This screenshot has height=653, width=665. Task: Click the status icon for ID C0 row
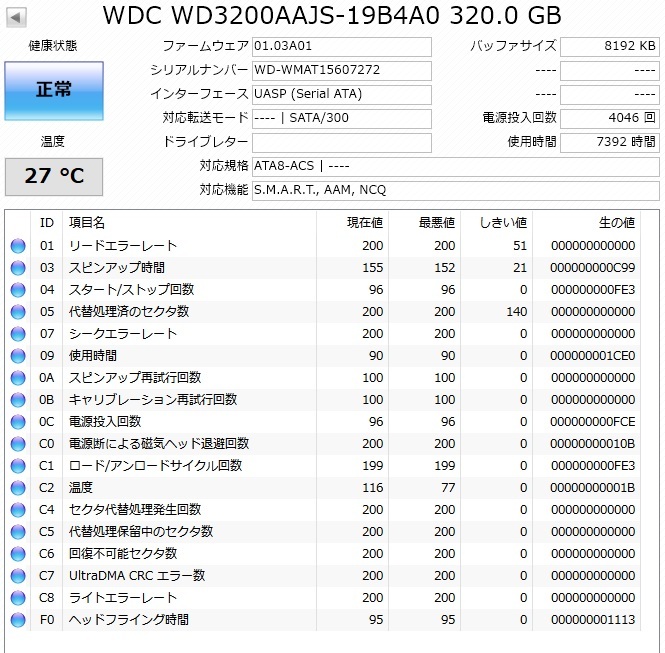click(18, 444)
